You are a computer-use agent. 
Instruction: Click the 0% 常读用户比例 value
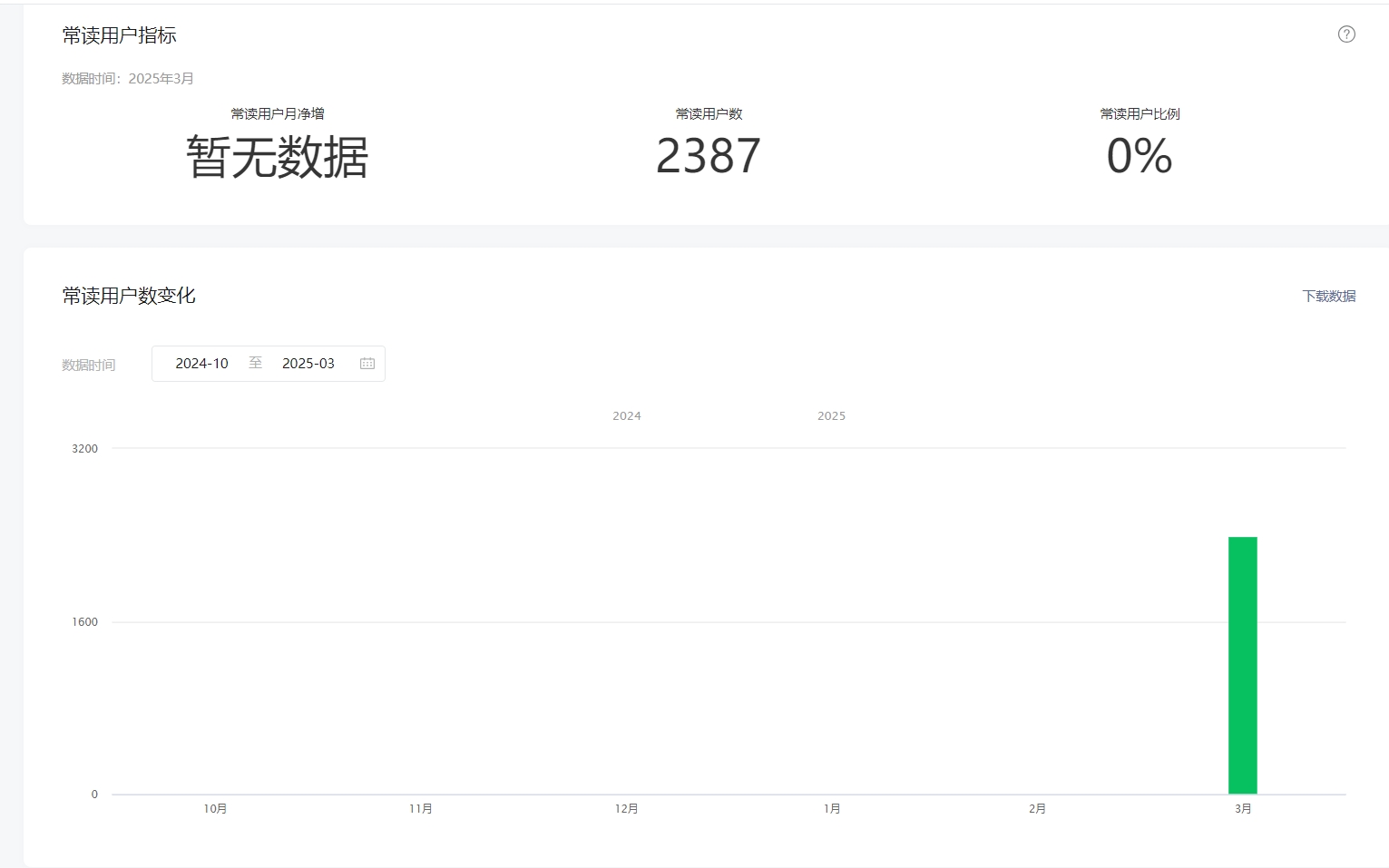[x=1140, y=156]
